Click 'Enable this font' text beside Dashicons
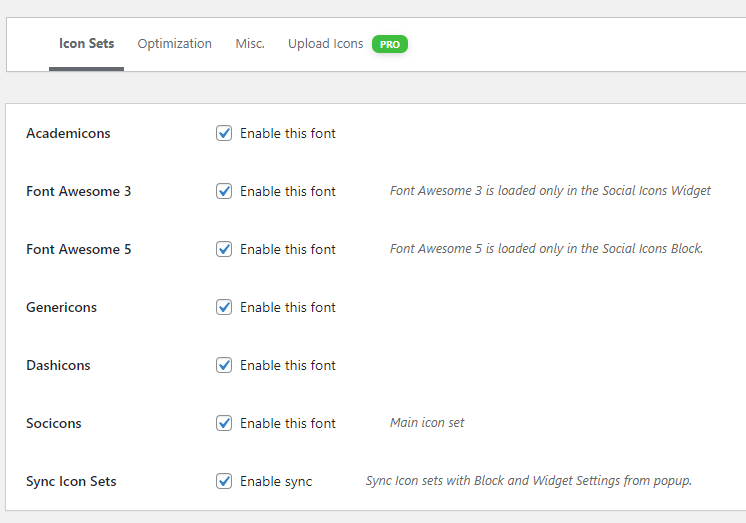The width and height of the screenshot is (746, 523). click(x=288, y=366)
